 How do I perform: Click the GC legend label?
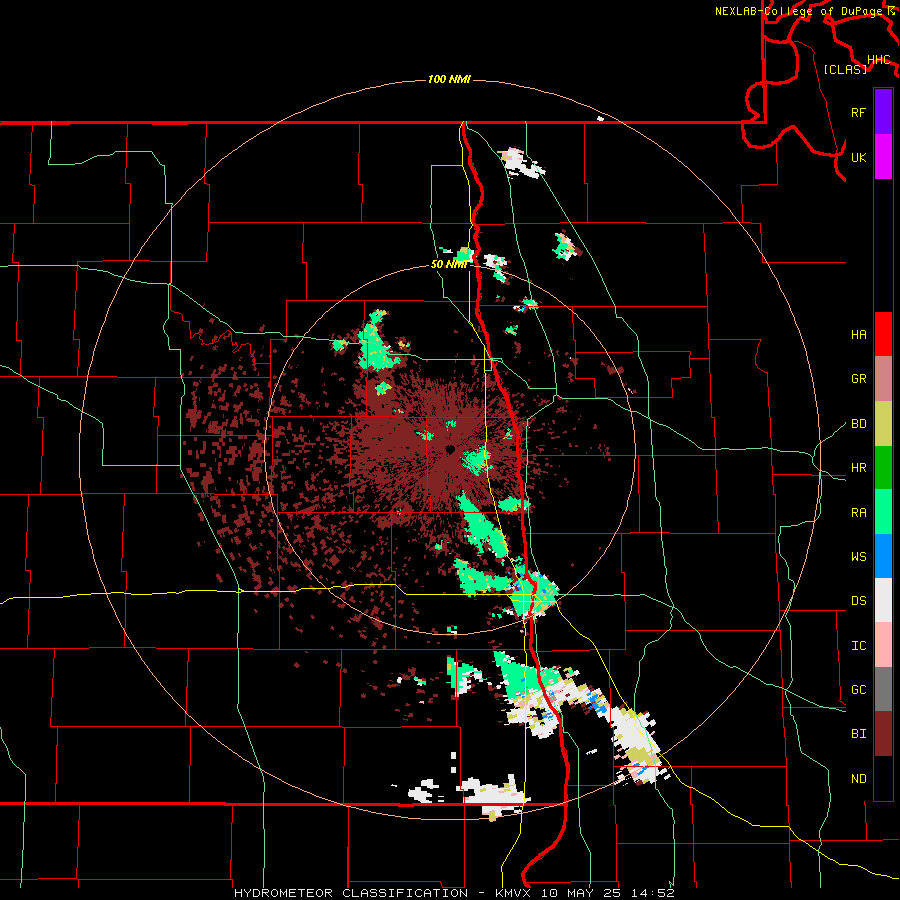point(858,689)
